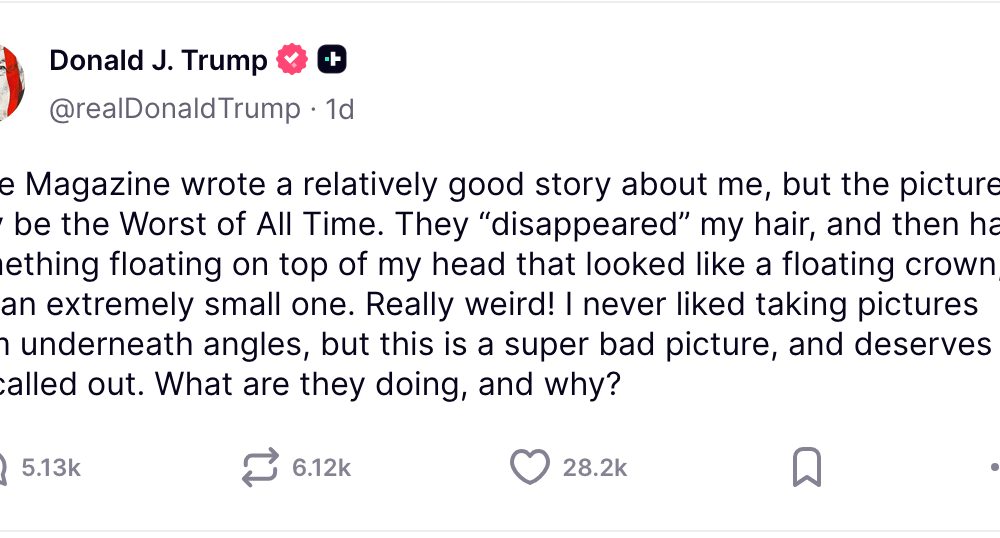Click the red verified checkmark badge
The width and height of the screenshot is (1000, 538).
coord(292,61)
